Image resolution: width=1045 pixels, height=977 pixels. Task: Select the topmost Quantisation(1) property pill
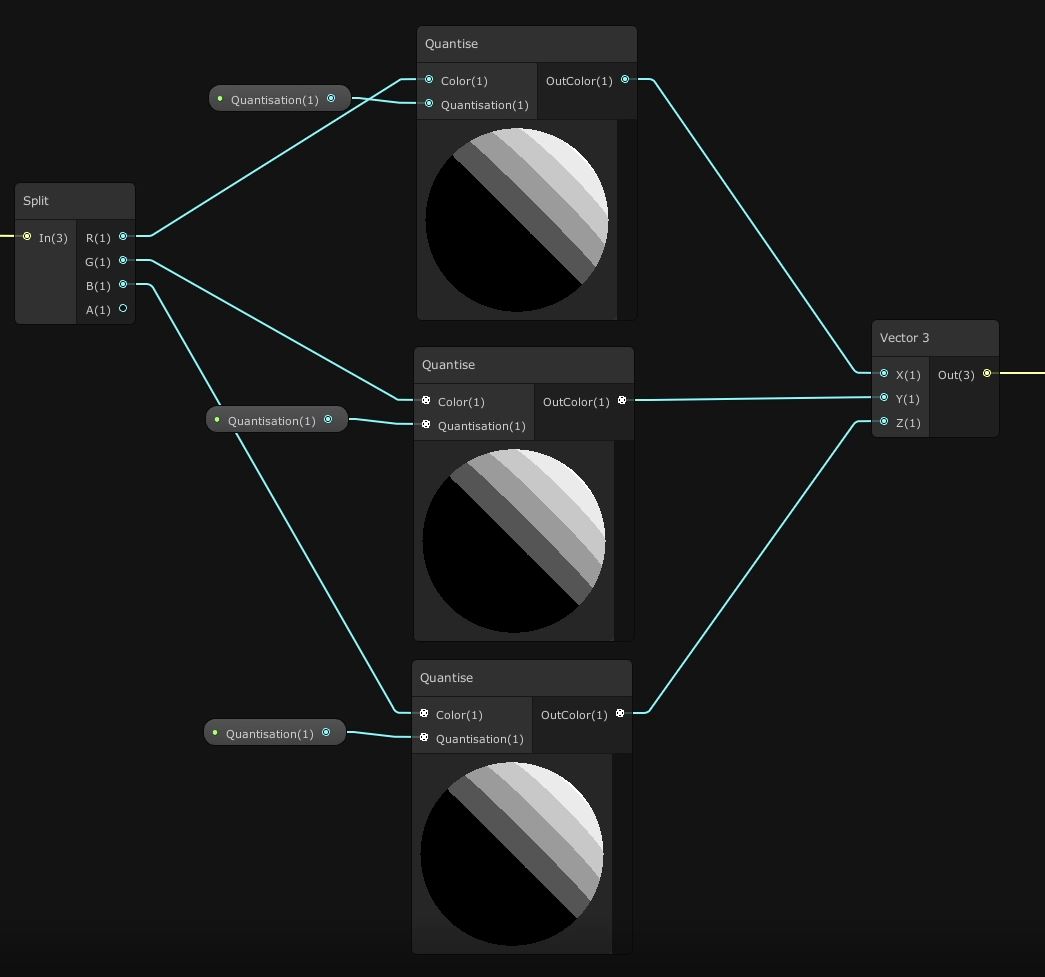275,99
